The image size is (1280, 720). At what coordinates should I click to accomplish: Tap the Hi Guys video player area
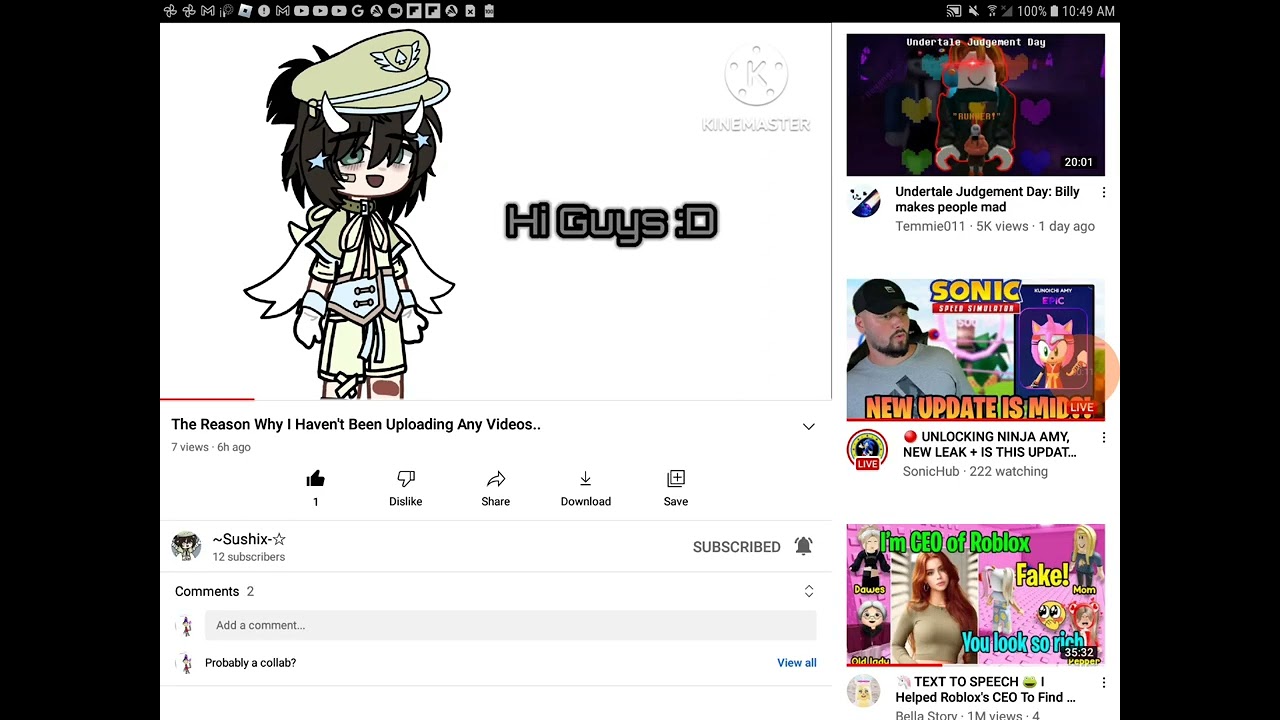coord(496,210)
